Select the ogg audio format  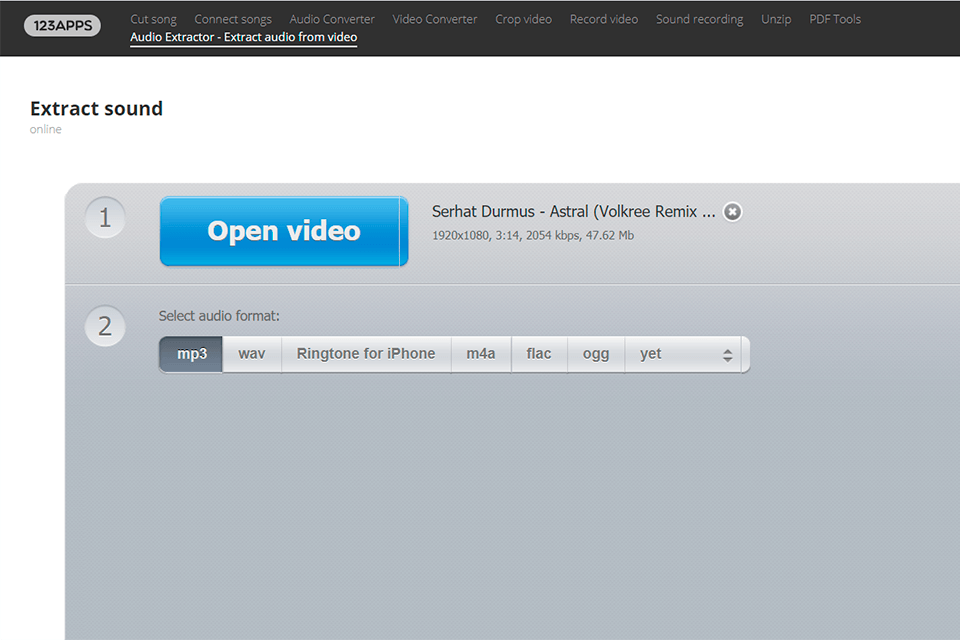pyautogui.click(x=596, y=354)
